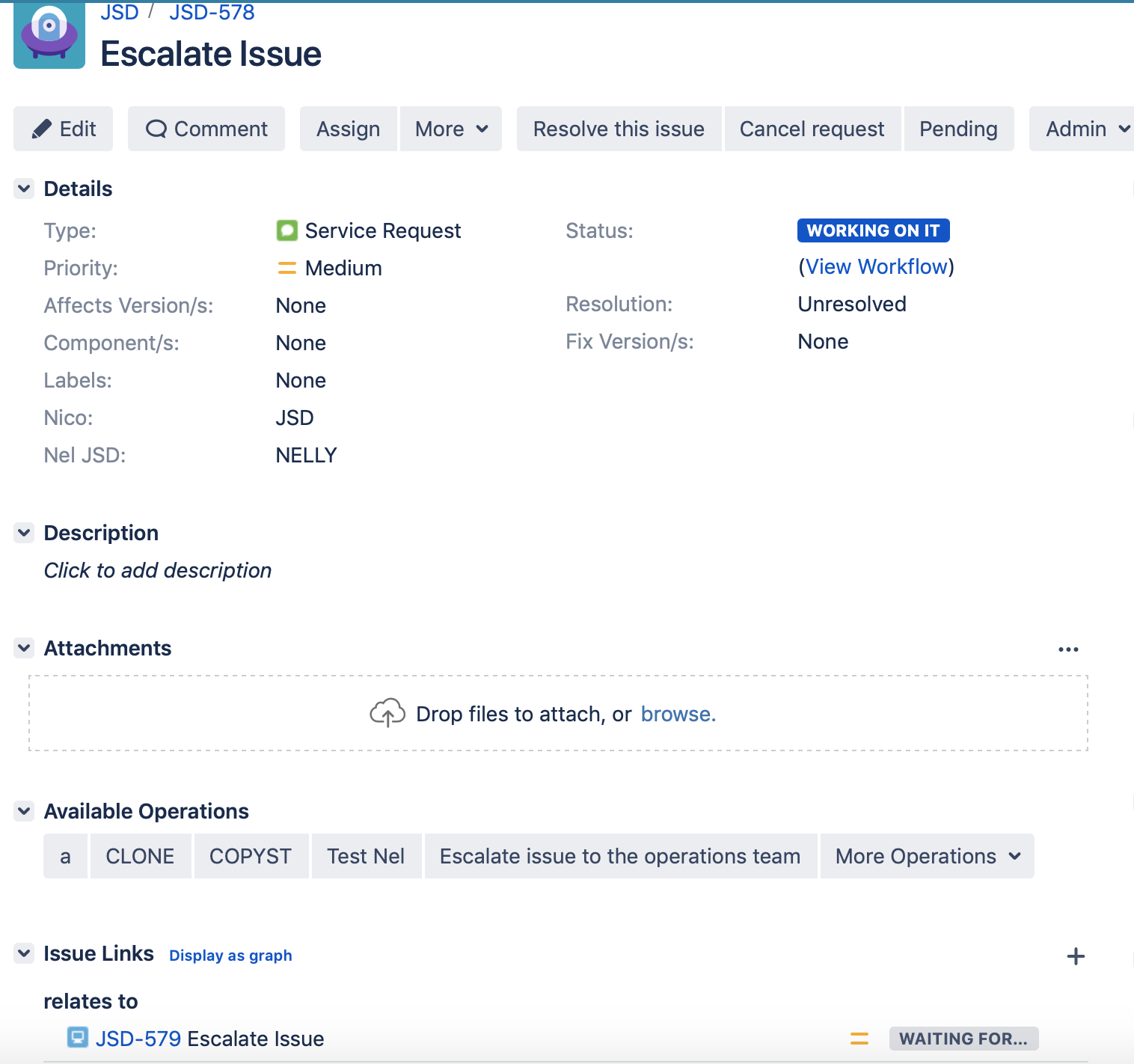Open linked issue JSD-579 Escalate Issue
The height and width of the screenshot is (1064, 1134).
coord(209,1038)
